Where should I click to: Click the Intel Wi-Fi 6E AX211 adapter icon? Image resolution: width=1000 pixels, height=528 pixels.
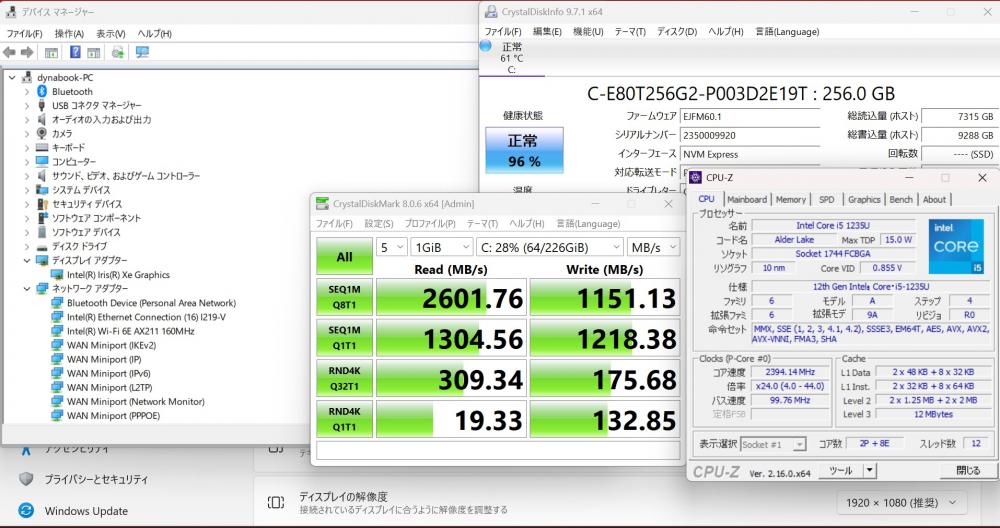(57, 332)
